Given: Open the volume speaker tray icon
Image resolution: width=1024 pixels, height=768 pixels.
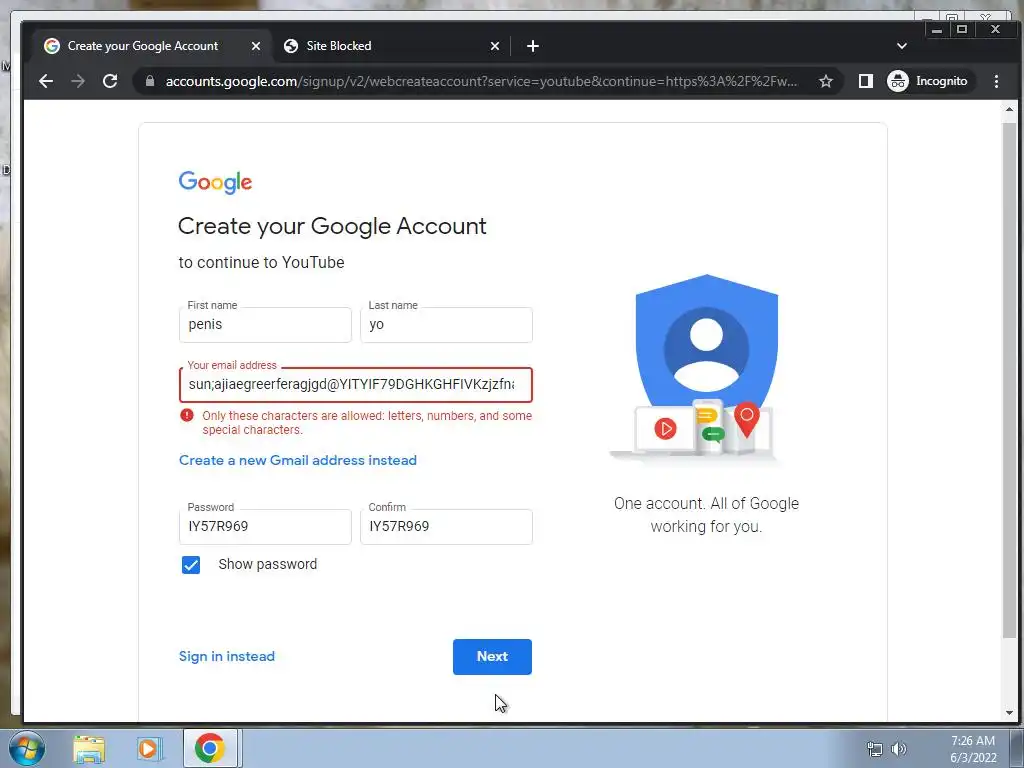Looking at the screenshot, I should coord(899,749).
